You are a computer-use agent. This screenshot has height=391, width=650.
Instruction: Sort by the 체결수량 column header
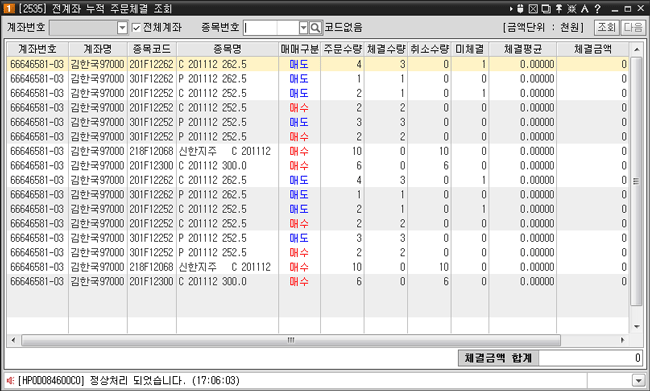[386, 49]
